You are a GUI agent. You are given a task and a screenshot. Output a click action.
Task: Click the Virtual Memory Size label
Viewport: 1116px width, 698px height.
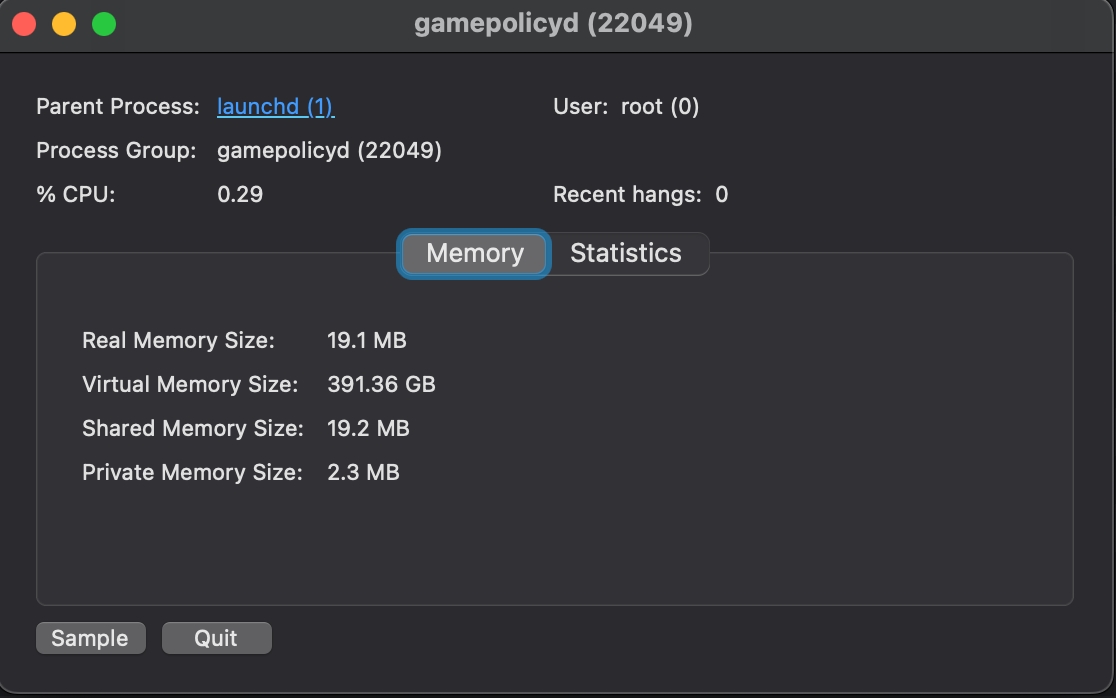pos(190,384)
